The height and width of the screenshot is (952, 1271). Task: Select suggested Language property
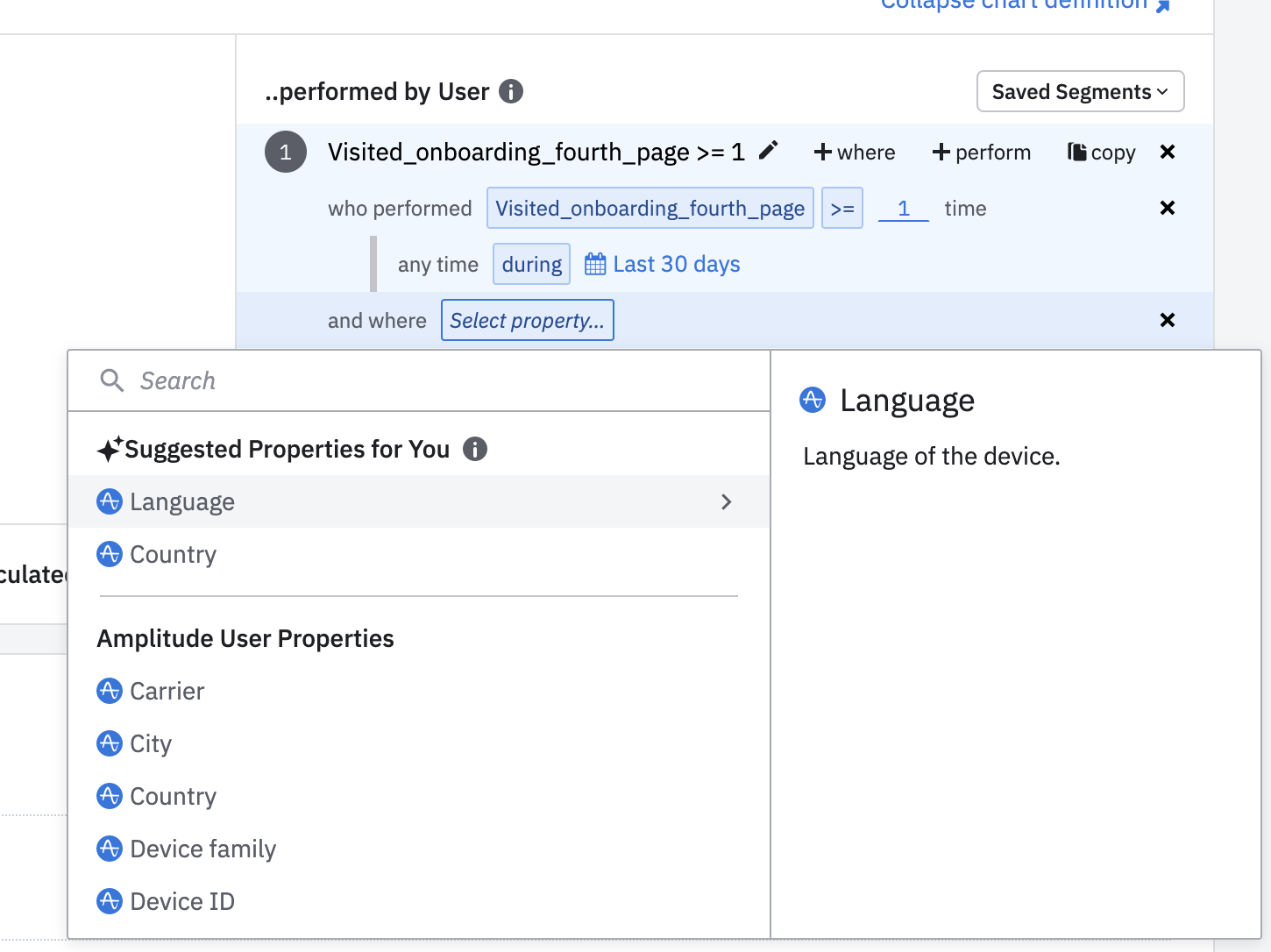point(419,501)
